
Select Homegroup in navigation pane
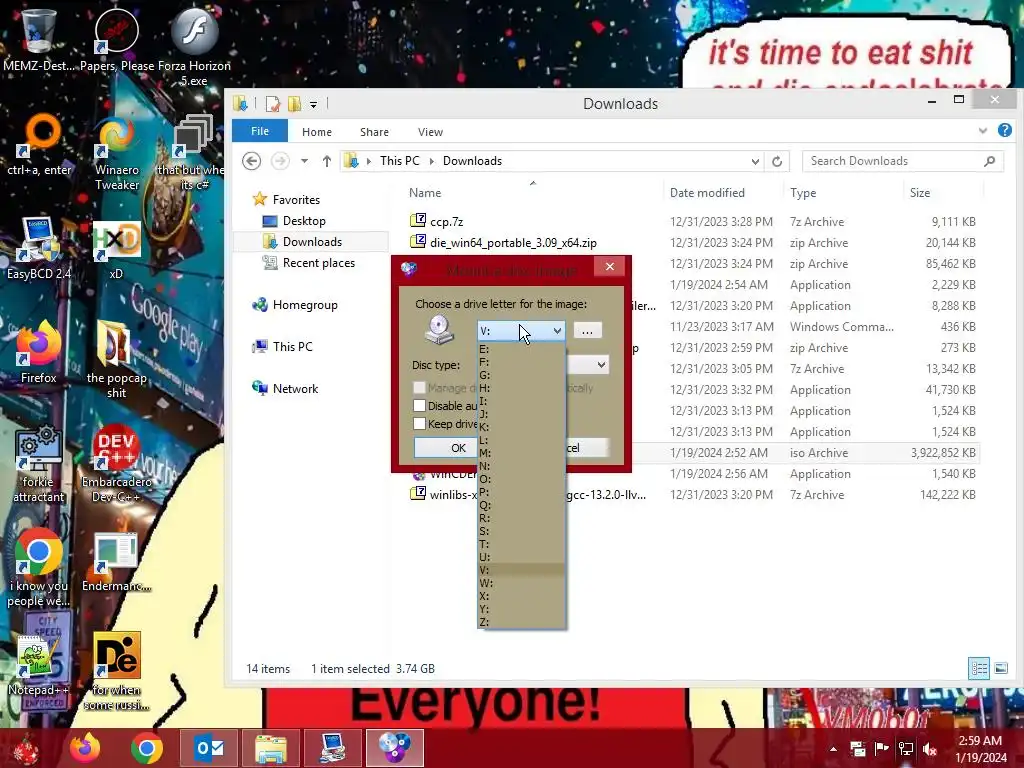[x=305, y=305]
